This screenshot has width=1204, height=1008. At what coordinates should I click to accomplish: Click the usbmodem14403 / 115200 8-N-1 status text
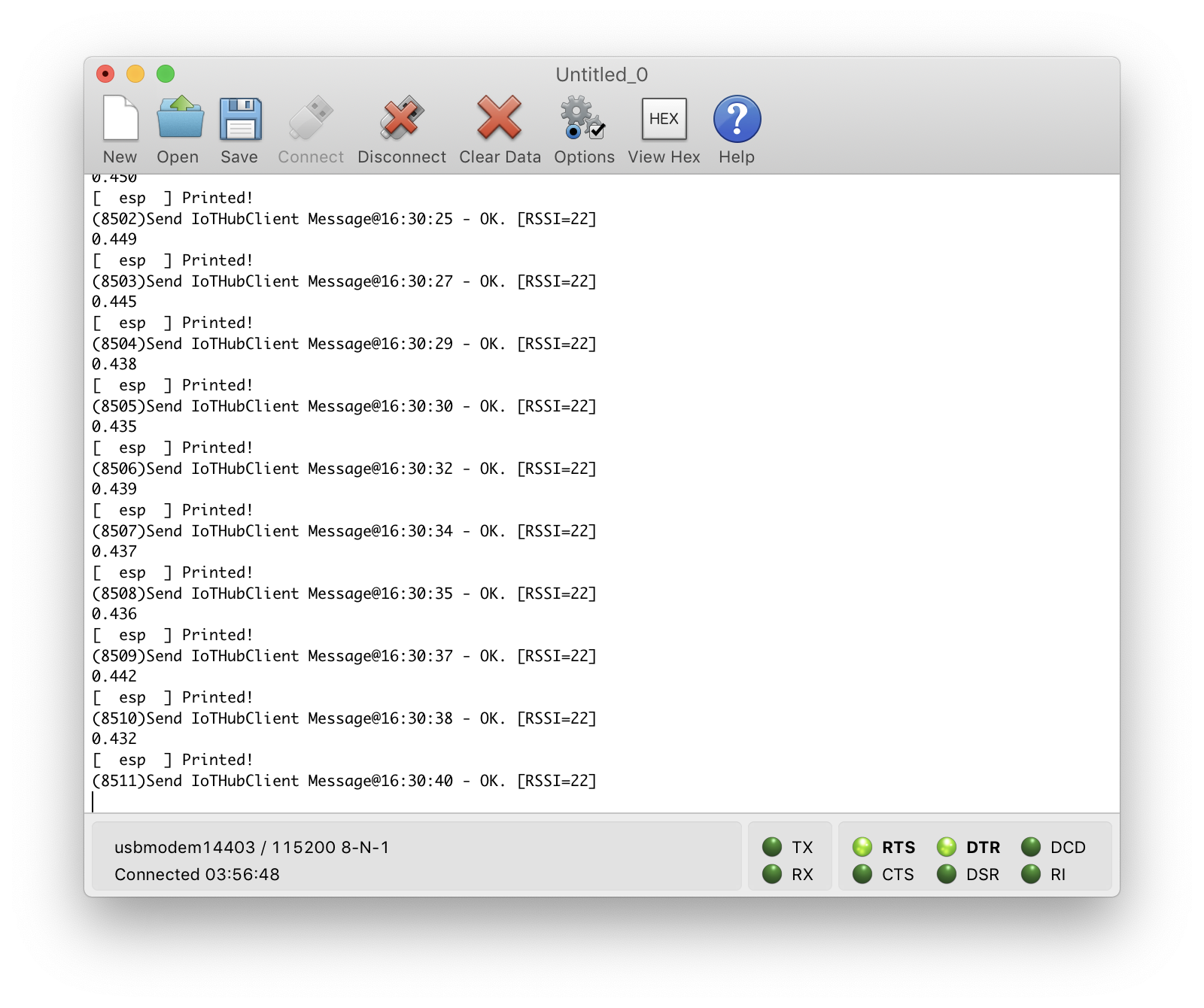pyautogui.click(x=252, y=847)
